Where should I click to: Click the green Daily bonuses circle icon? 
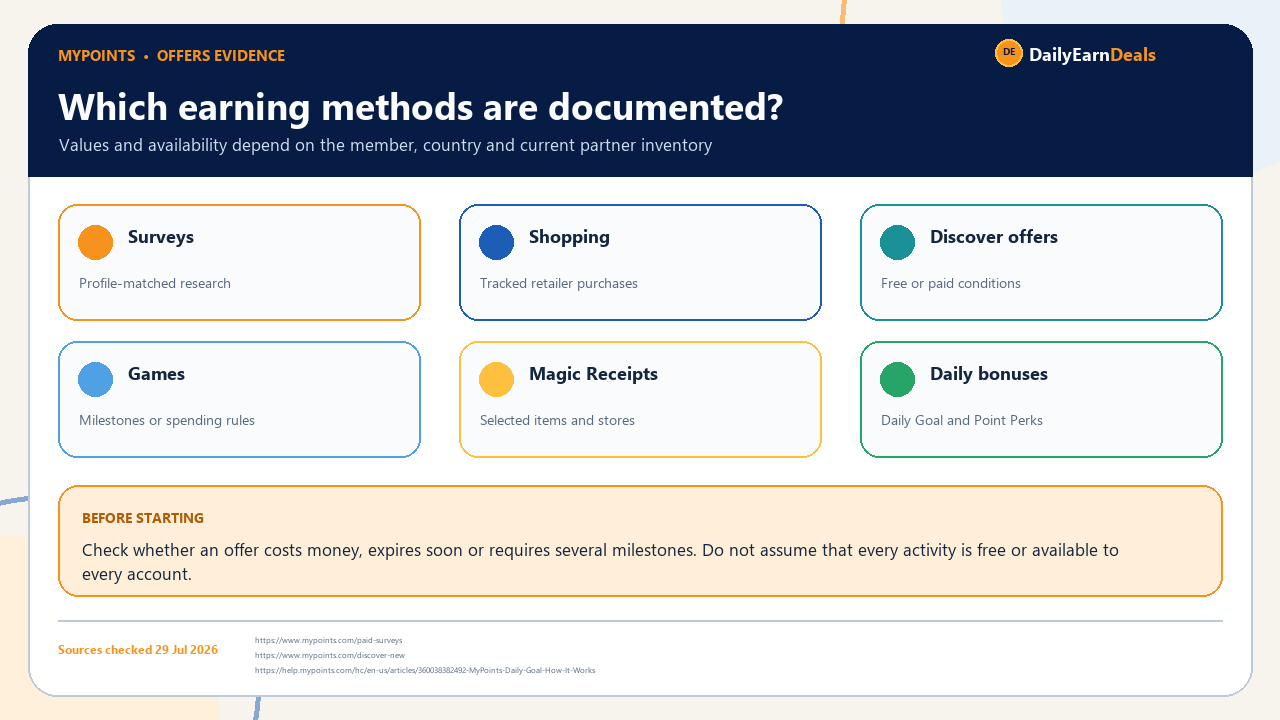[x=898, y=379]
